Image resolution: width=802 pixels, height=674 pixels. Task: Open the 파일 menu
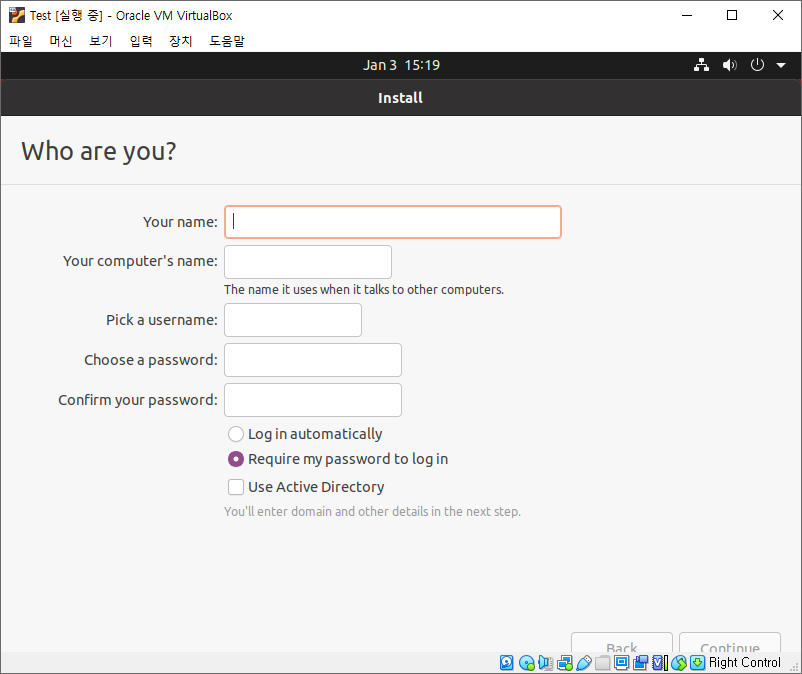pyautogui.click(x=21, y=41)
